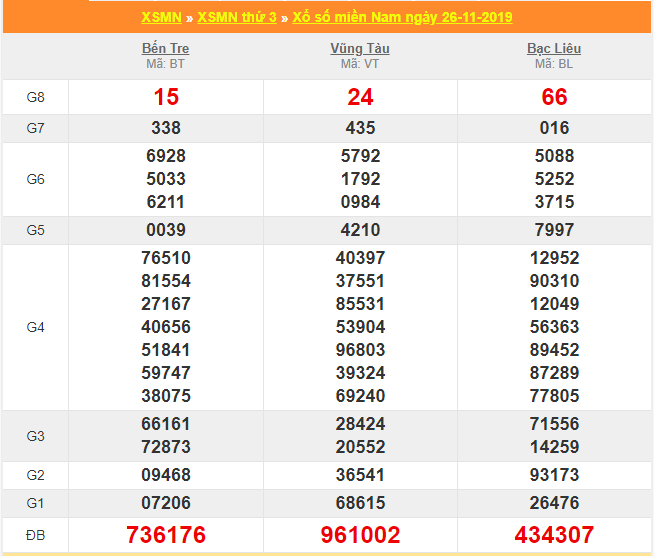655x556 pixels.
Task: Select Bến Tre special prize 736176
Action: pyautogui.click(x=165, y=535)
